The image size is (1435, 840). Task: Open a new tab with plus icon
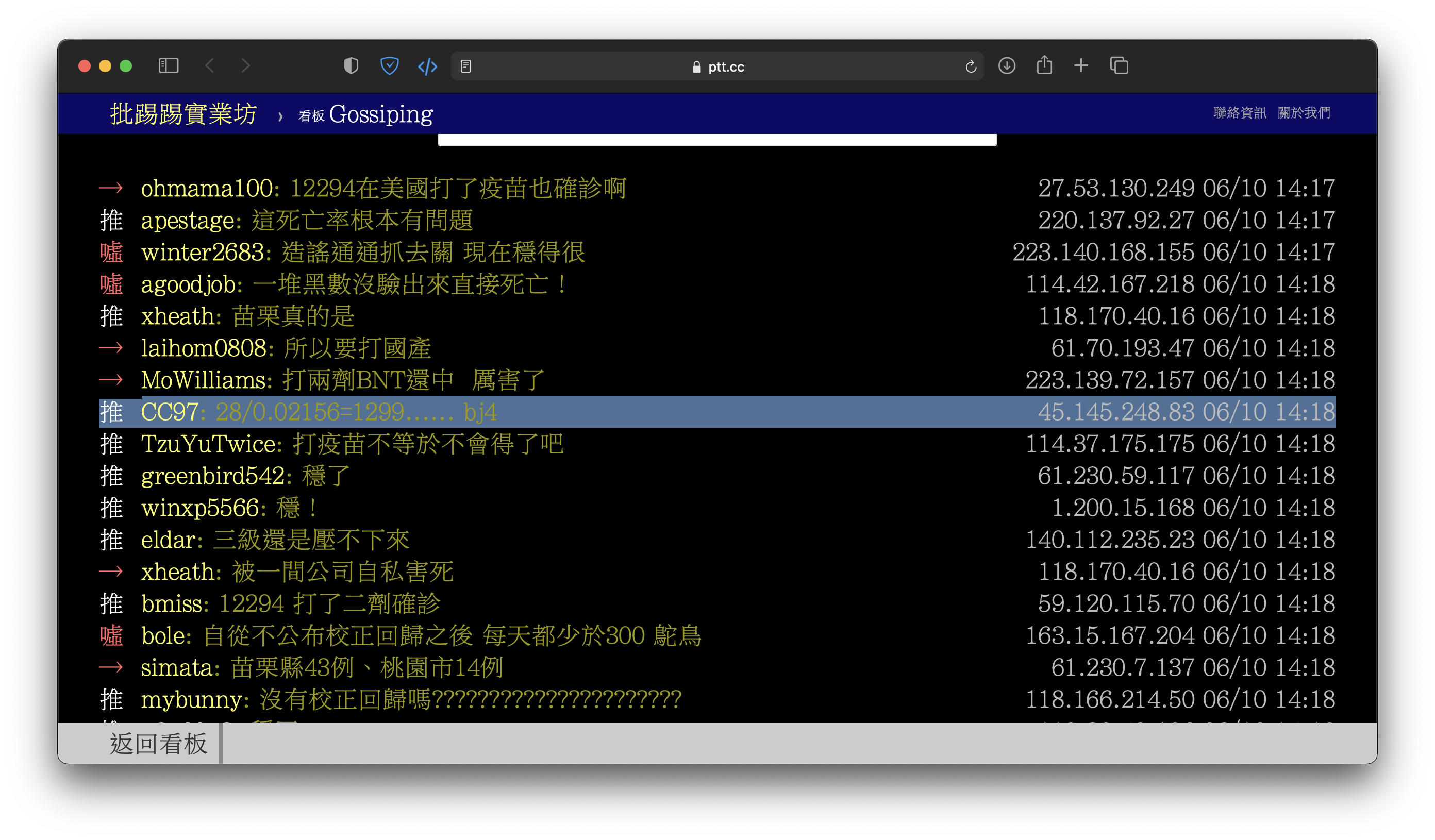click(1081, 66)
